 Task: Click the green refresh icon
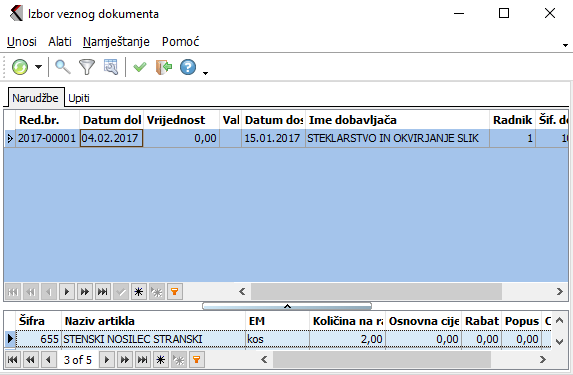coord(20,67)
